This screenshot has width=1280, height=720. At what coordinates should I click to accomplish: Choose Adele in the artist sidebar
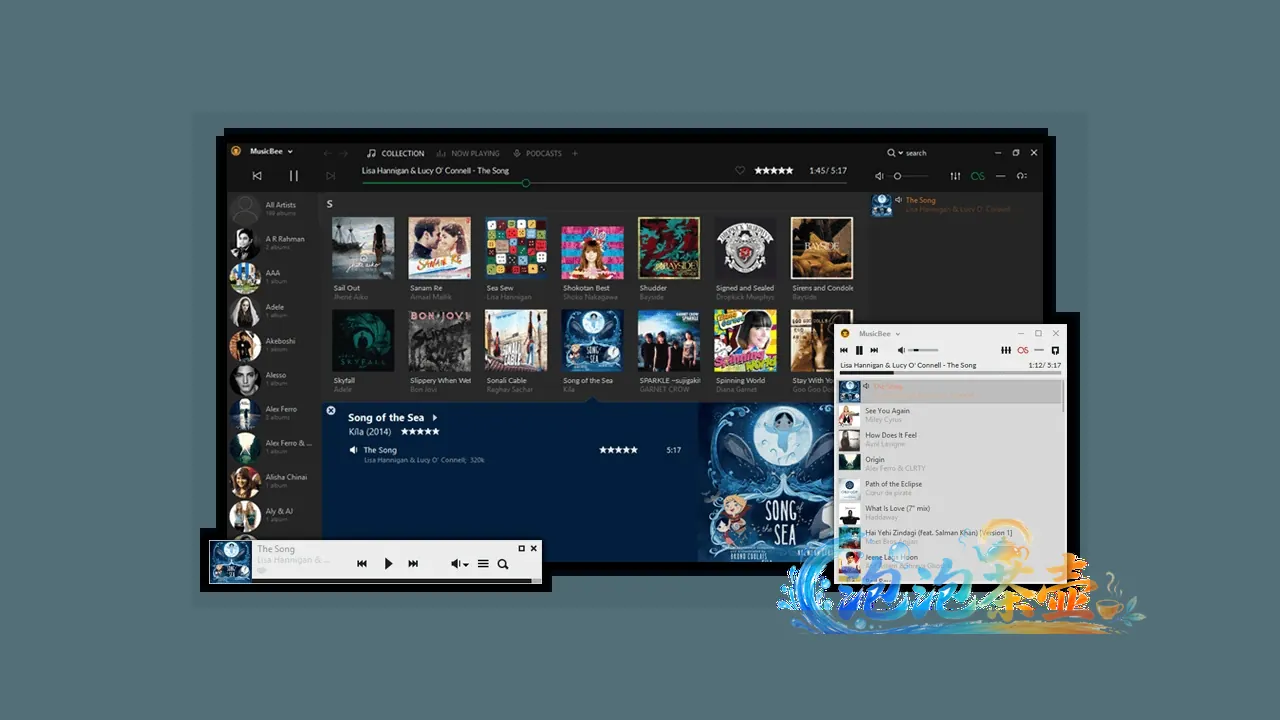tap(273, 311)
